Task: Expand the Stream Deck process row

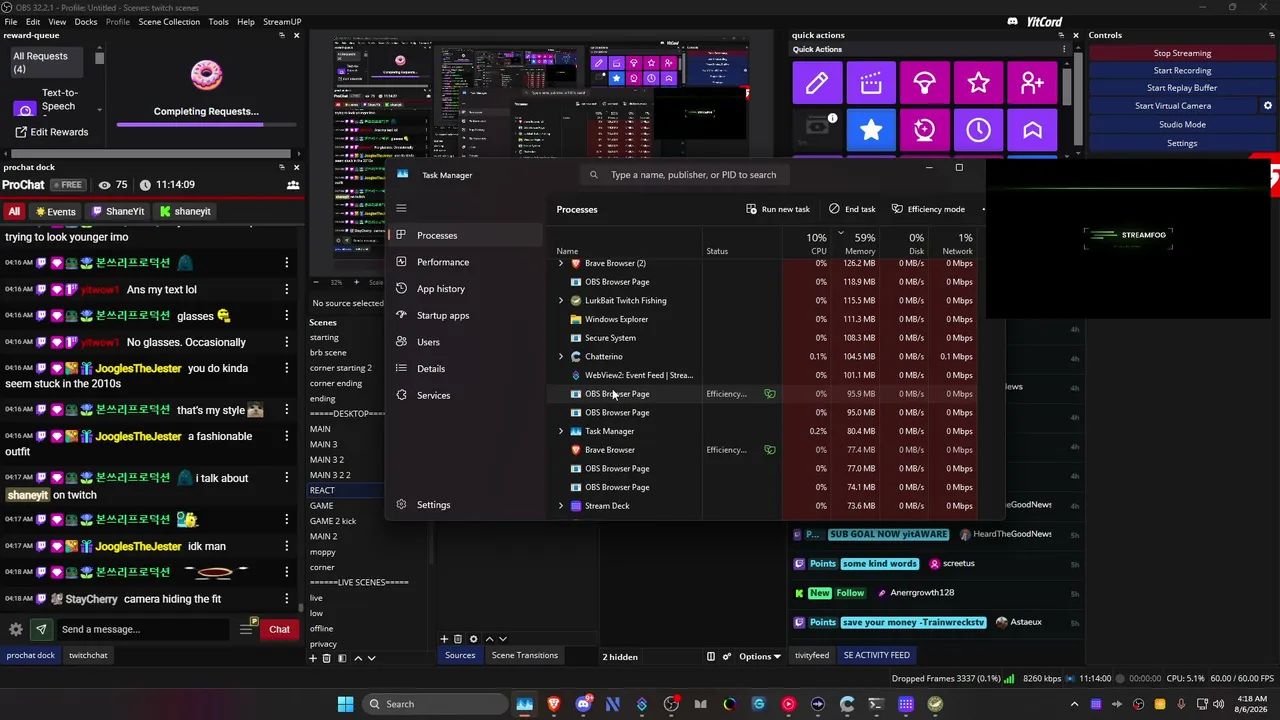Action: pos(561,506)
